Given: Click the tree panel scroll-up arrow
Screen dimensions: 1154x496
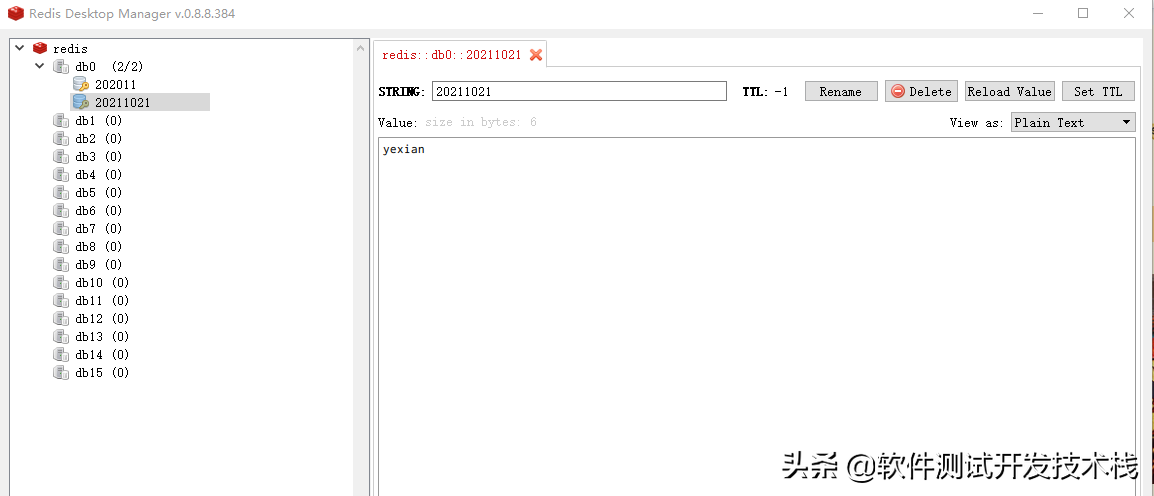Looking at the screenshot, I should click(x=361, y=48).
